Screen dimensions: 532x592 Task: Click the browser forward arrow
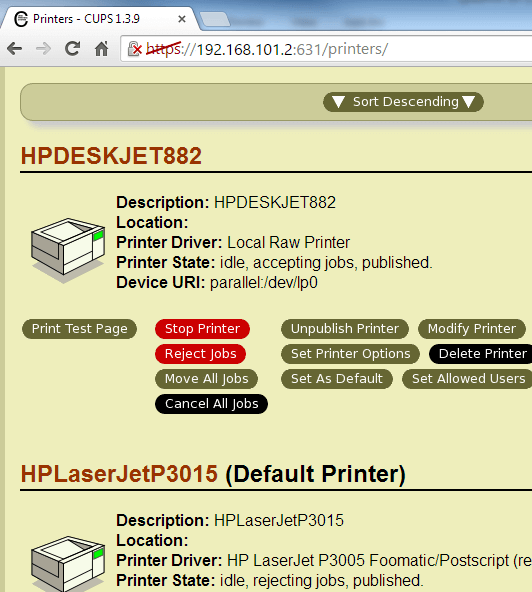coord(43,49)
